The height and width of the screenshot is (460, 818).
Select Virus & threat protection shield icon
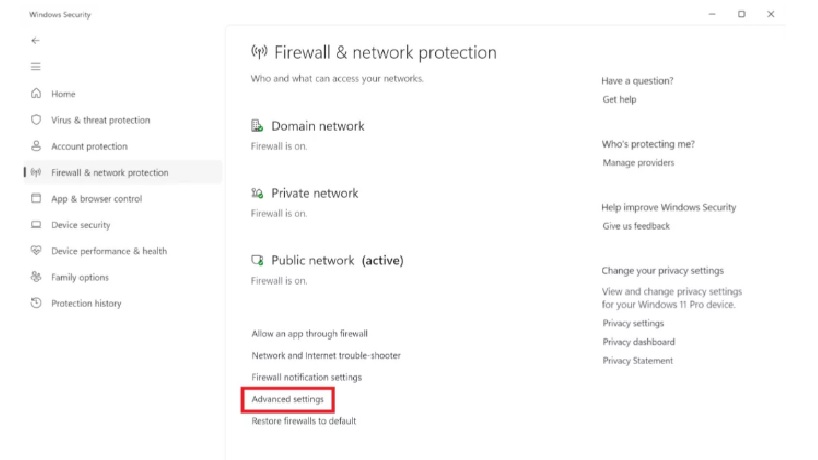(x=36, y=120)
